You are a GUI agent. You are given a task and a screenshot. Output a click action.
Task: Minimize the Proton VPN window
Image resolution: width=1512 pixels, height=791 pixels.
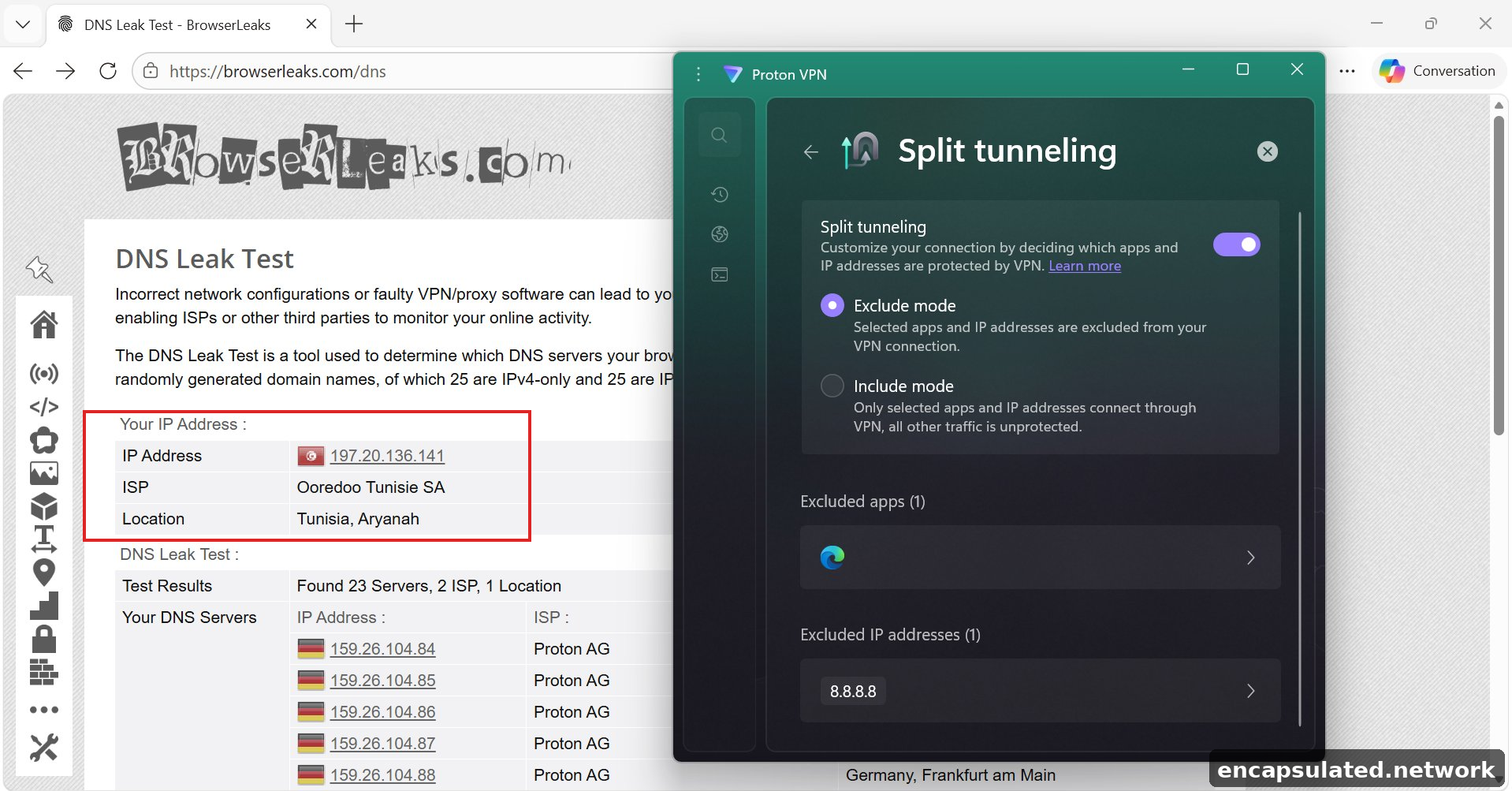[x=1188, y=69]
